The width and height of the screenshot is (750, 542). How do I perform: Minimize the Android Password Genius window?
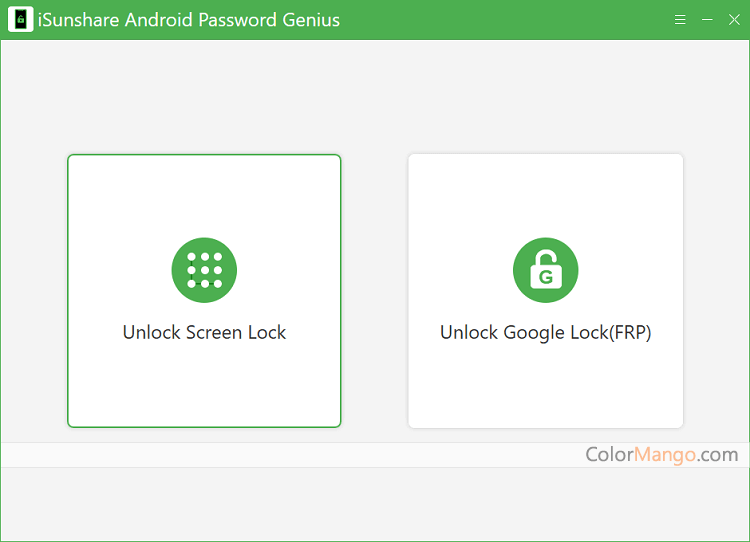[x=707, y=20]
